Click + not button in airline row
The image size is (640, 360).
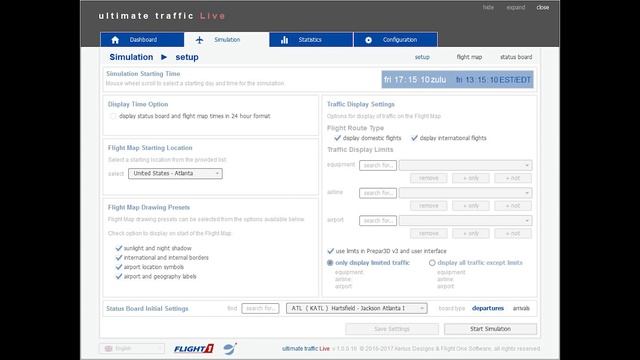[x=513, y=206]
